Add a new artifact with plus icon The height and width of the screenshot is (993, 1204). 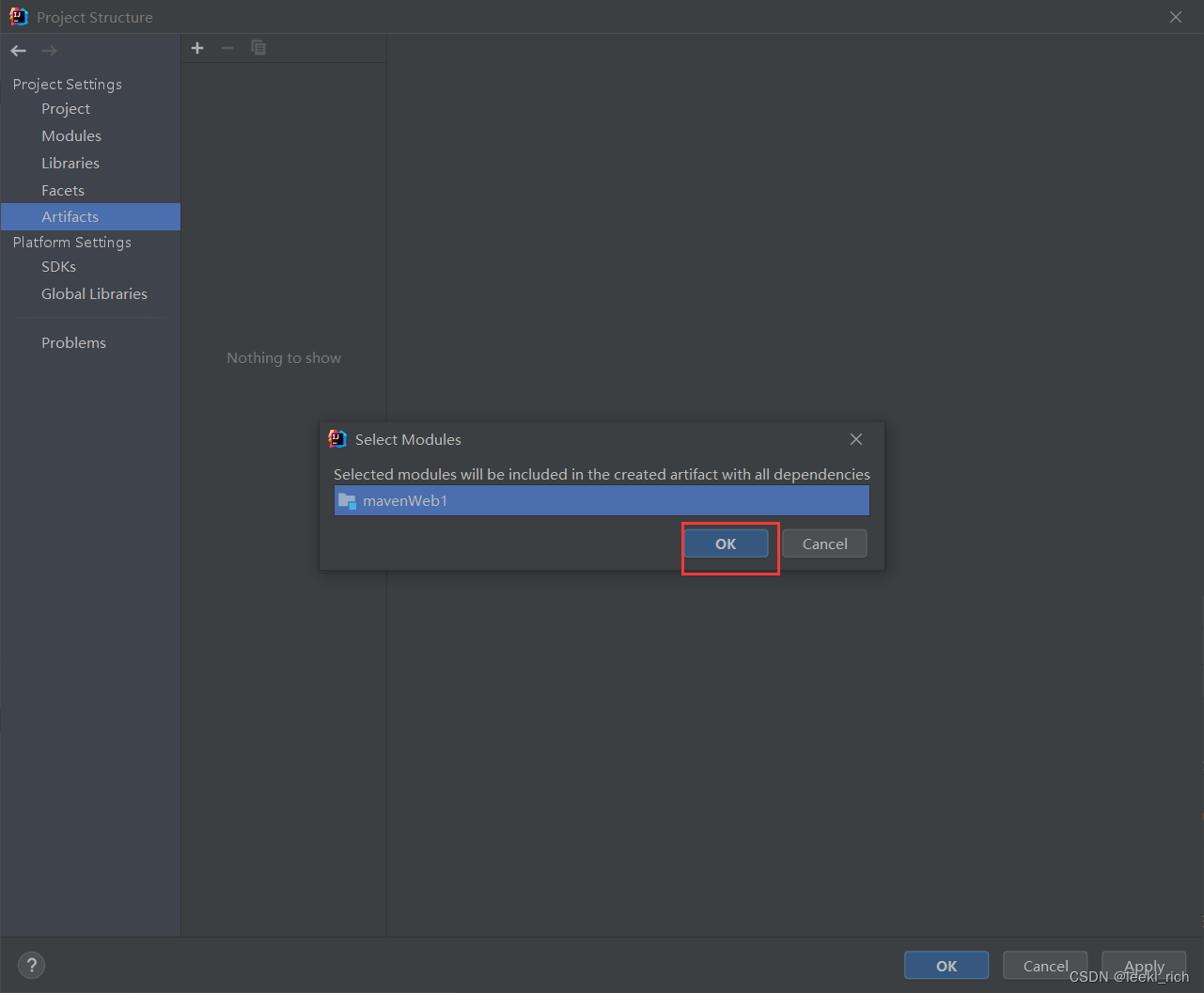pyautogui.click(x=197, y=48)
